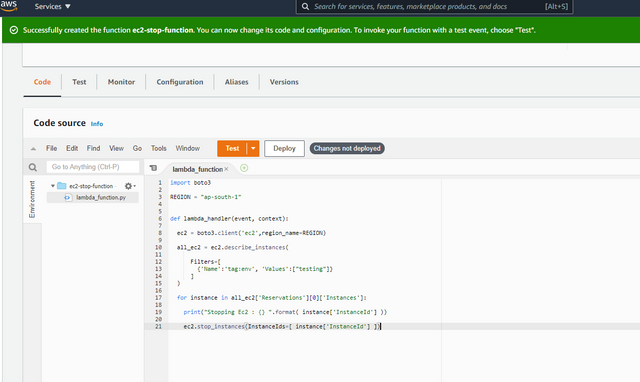Click the orange Test button
The image size is (640, 382).
(x=232, y=149)
